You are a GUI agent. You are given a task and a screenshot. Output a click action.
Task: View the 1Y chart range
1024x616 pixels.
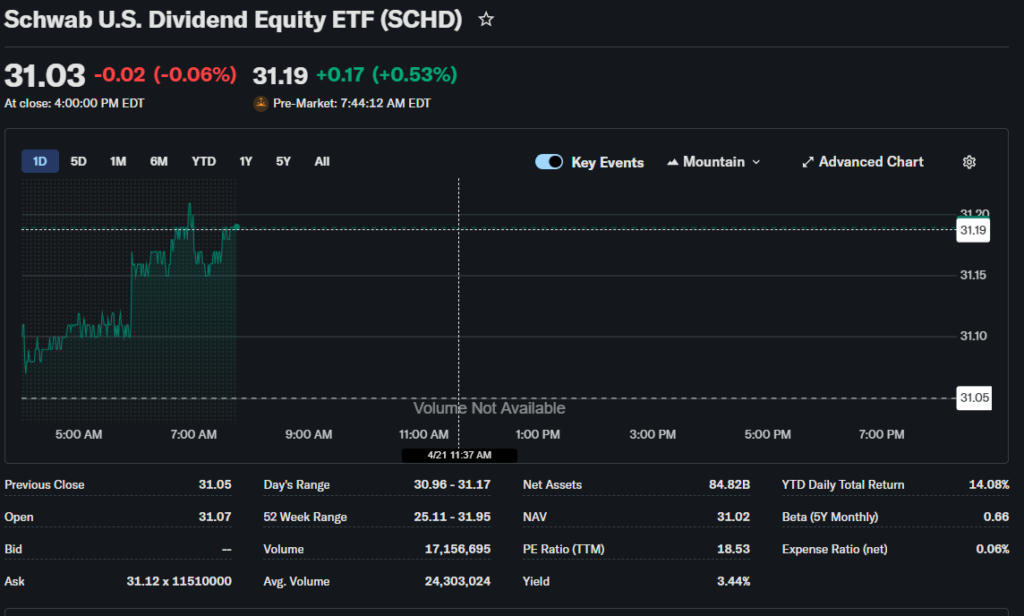246,162
